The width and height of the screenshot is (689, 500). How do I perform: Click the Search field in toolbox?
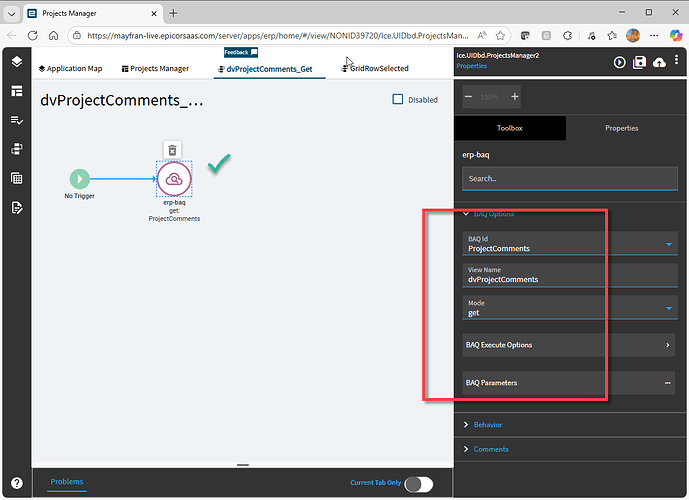pos(570,178)
